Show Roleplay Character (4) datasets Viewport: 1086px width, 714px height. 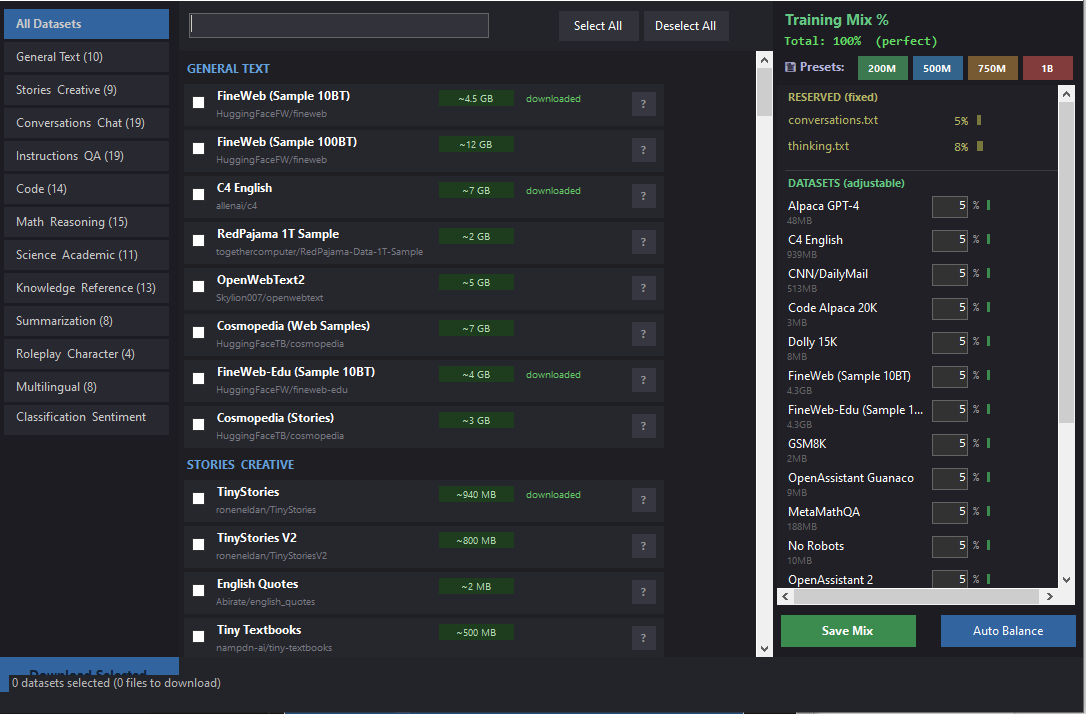pos(87,354)
